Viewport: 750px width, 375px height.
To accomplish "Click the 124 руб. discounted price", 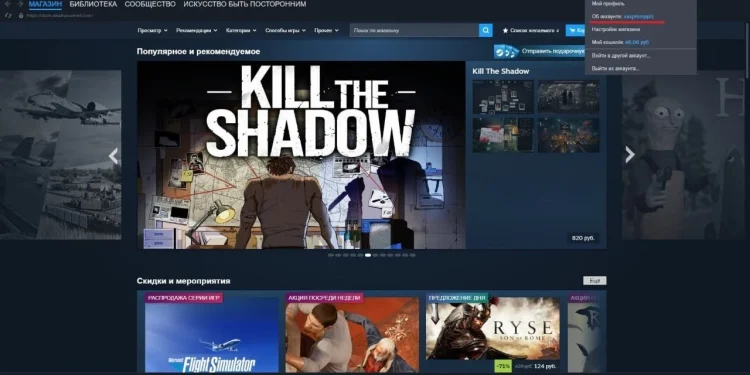I will [x=544, y=366].
